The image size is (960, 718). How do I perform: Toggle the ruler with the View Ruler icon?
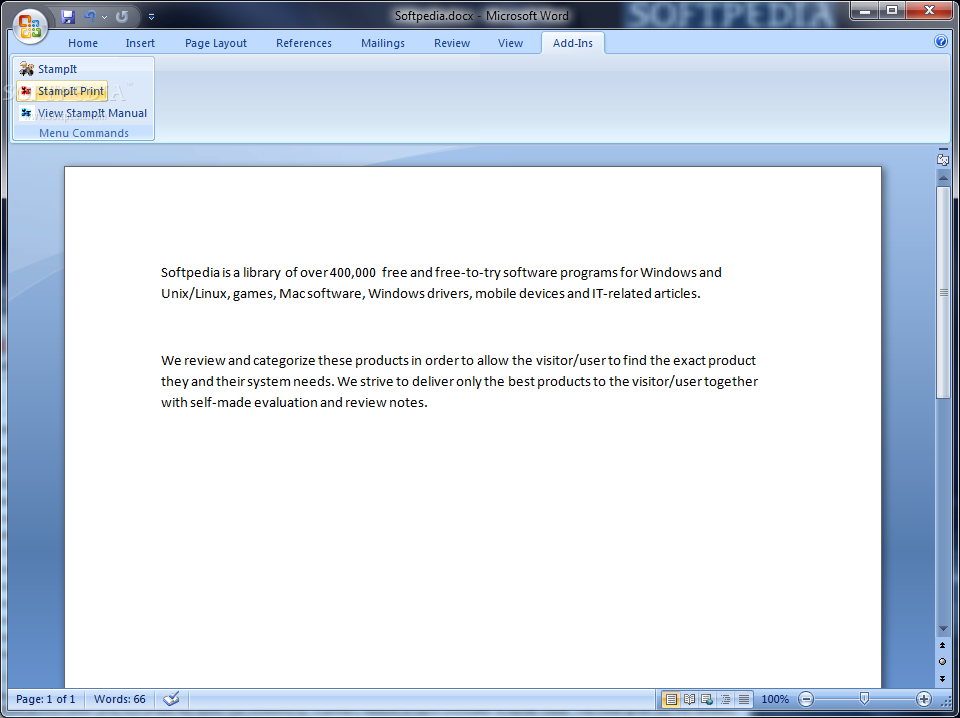click(x=943, y=158)
